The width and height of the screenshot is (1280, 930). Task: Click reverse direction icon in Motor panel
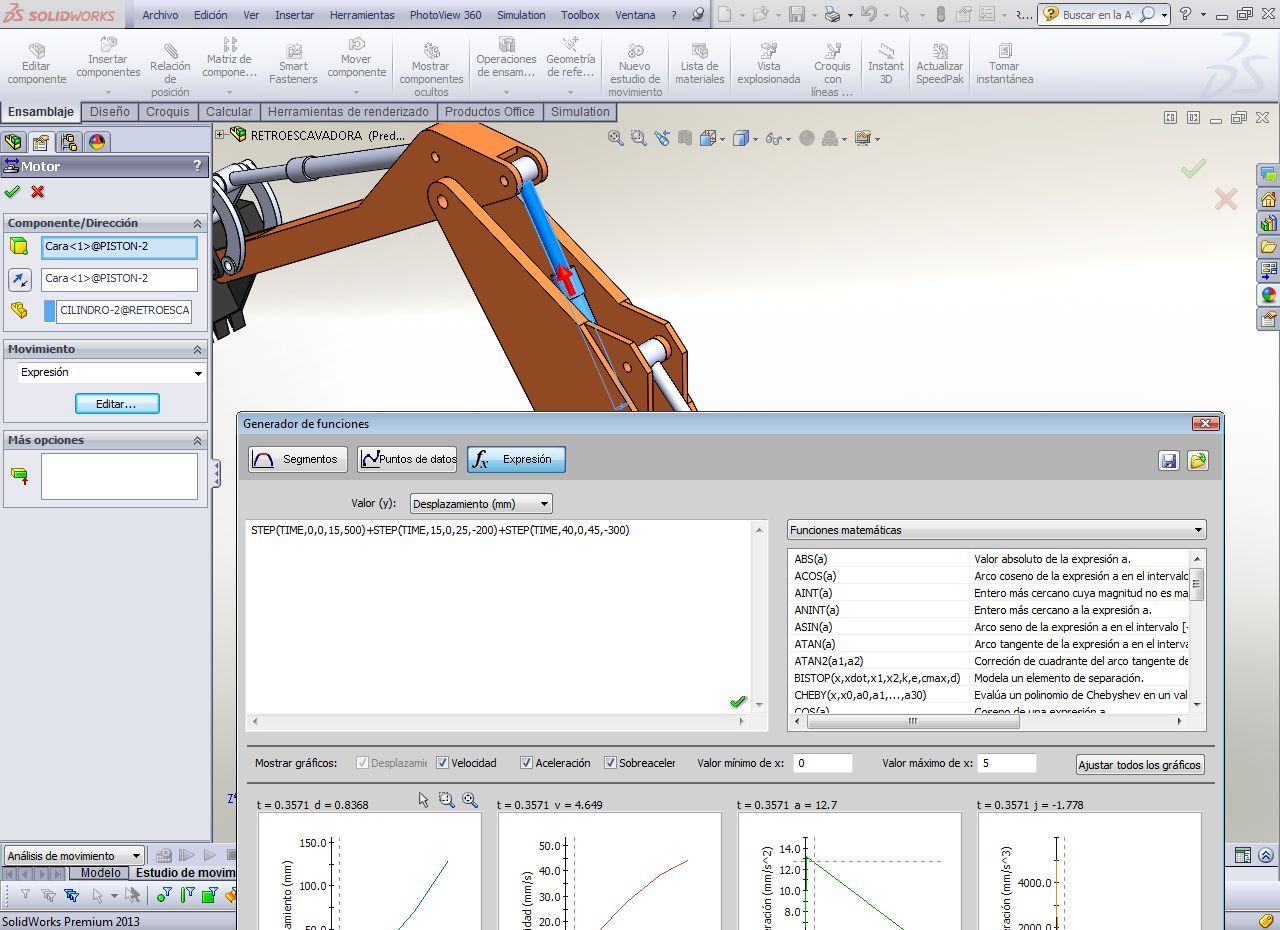pyautogui.click(x=19, y=279)
